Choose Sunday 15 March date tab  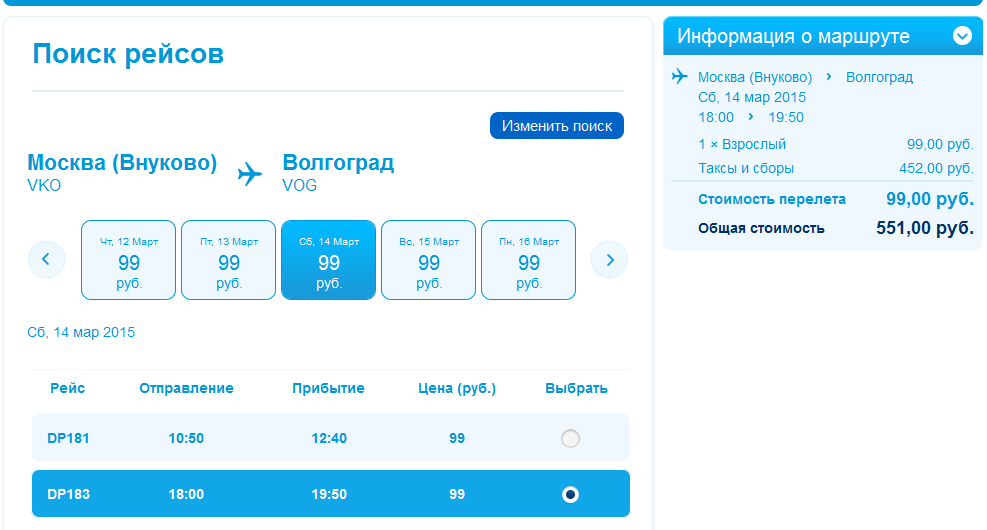click(429, 260)
